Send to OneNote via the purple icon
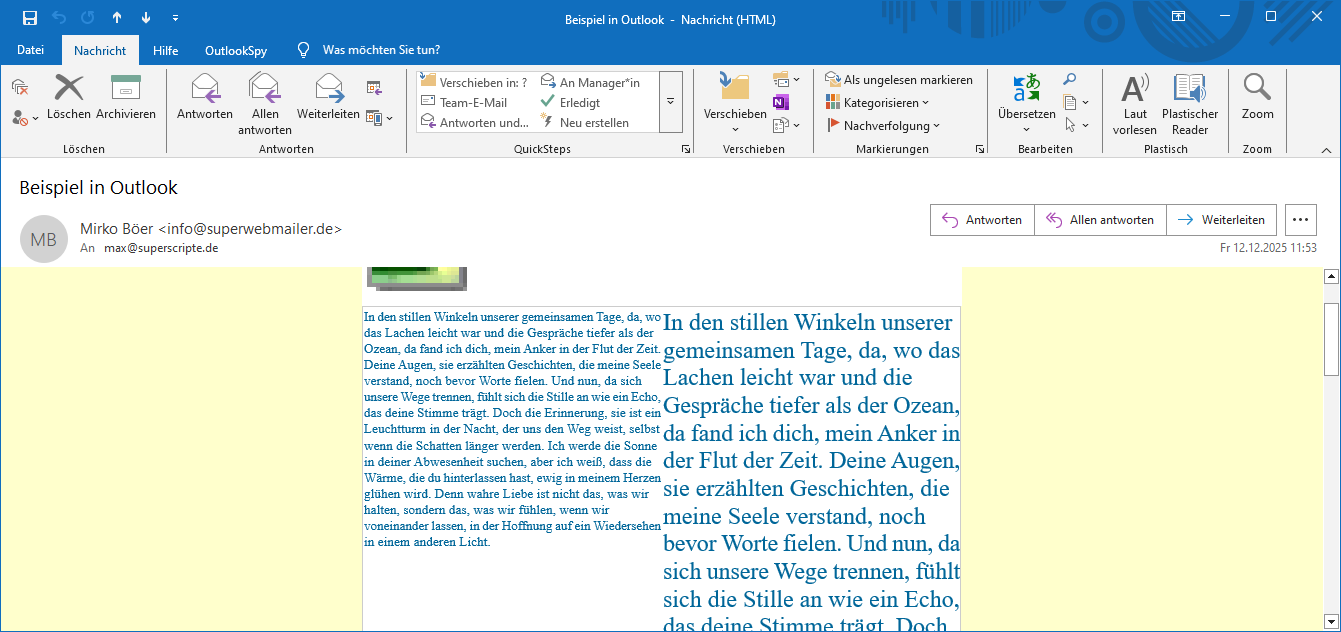Image resolution: width=1341 pixels, height=632 pixels. 780,102
